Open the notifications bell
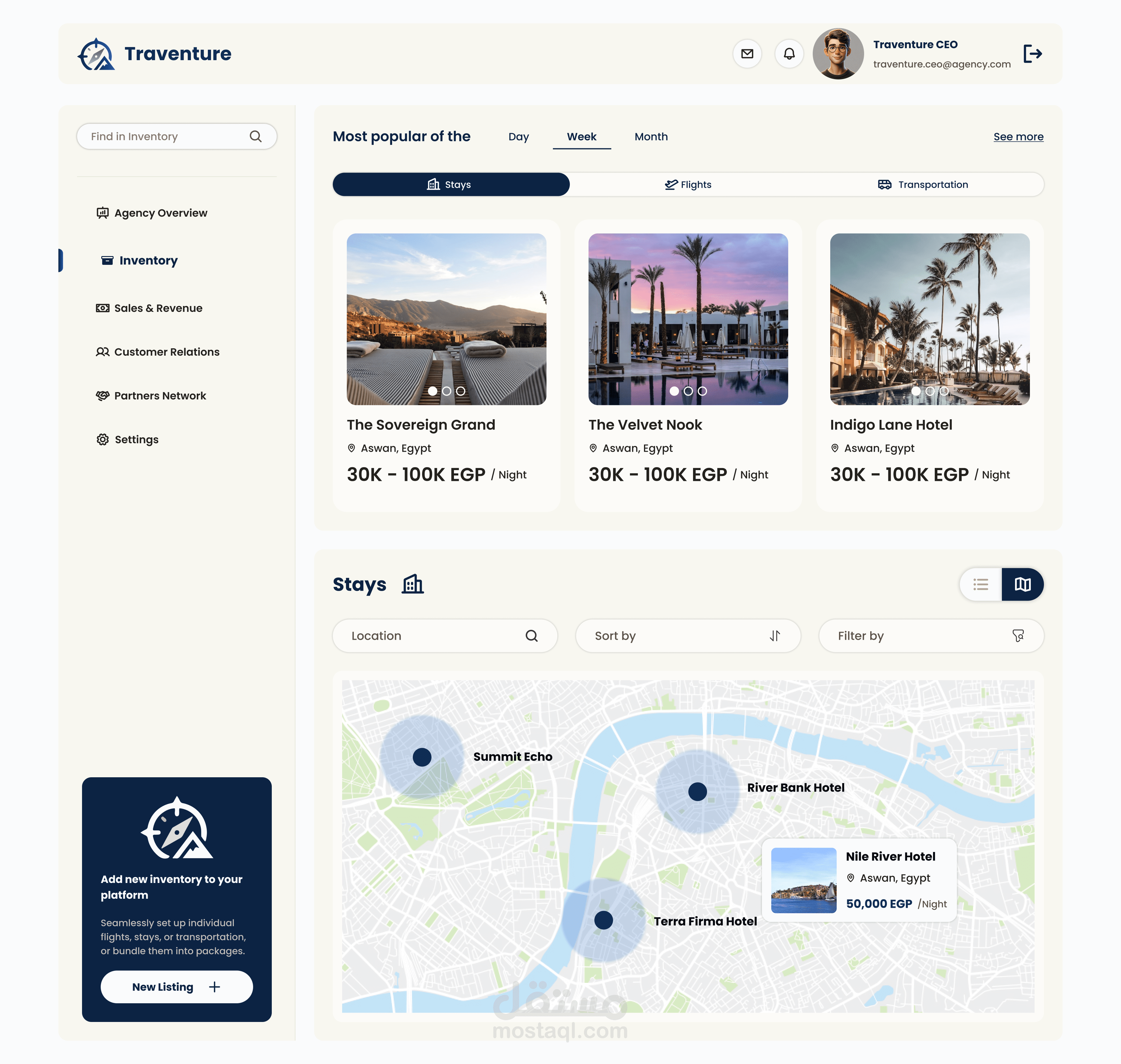Image resolution: width=1121 pixels, height=1064 pixels. (789, 54)
